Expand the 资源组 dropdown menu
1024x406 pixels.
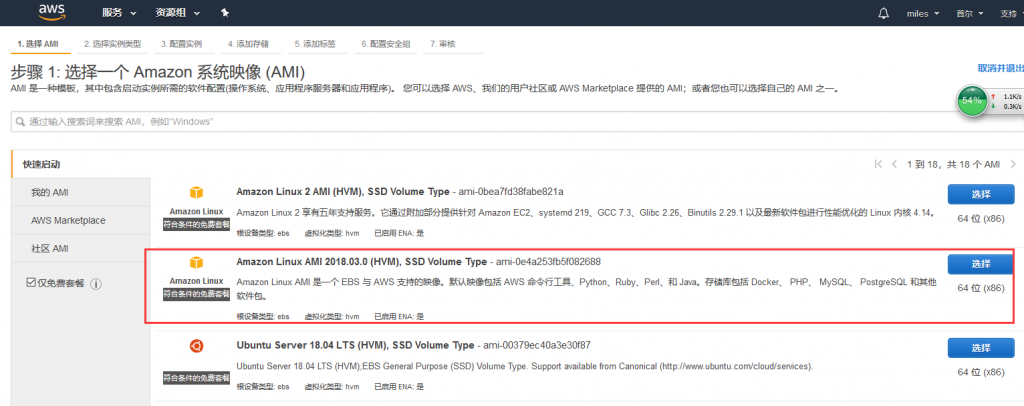[x=178, y=13]
